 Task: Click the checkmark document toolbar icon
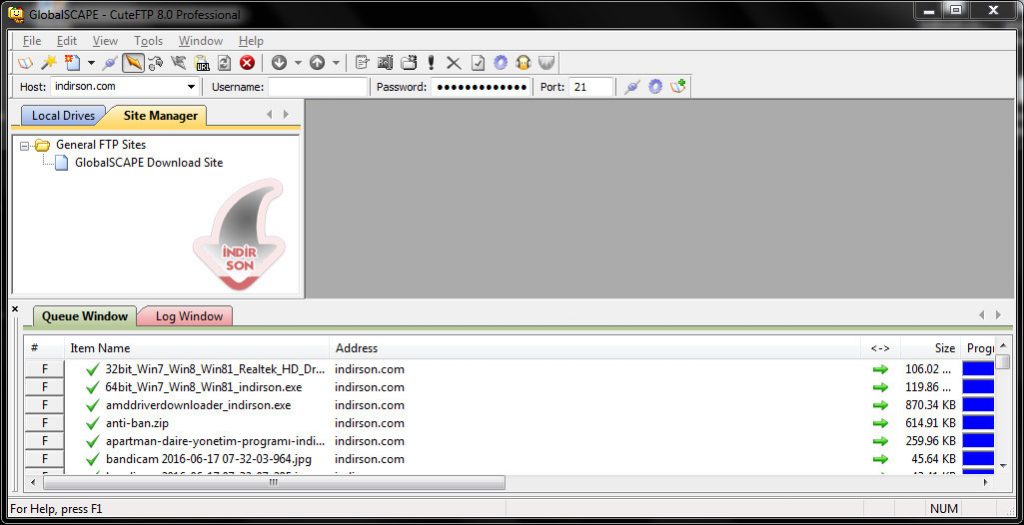(x=478, y=63)
